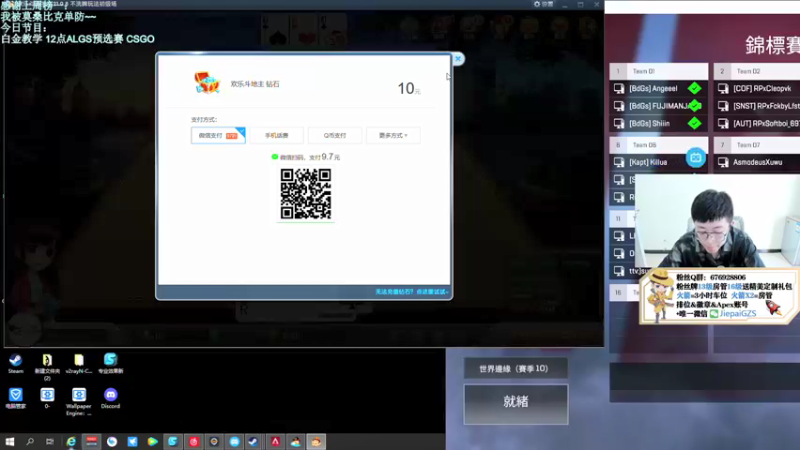Open the colorful play-arrow video taskbar icon

(153, 441)
